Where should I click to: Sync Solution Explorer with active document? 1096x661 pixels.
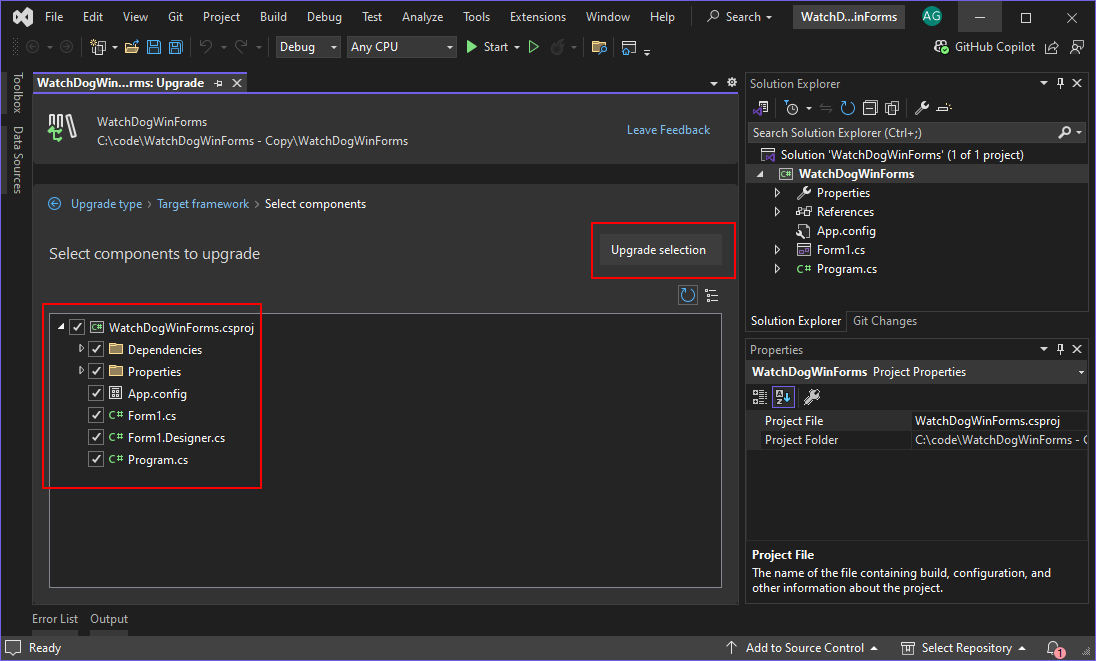(x=826, y=107)
